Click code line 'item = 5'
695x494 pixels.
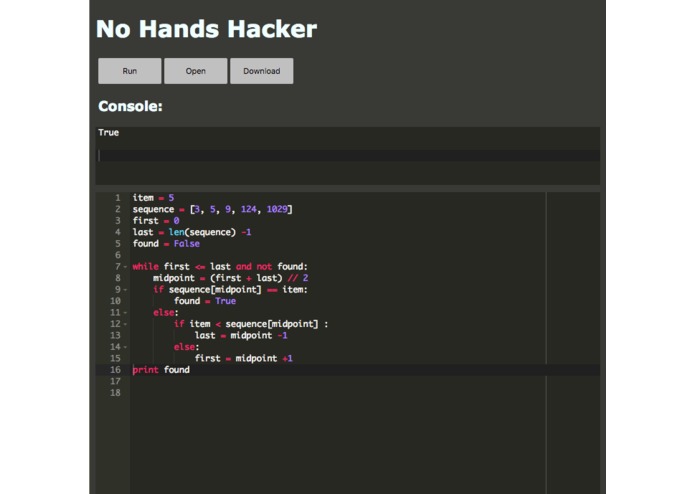point(153,198)
